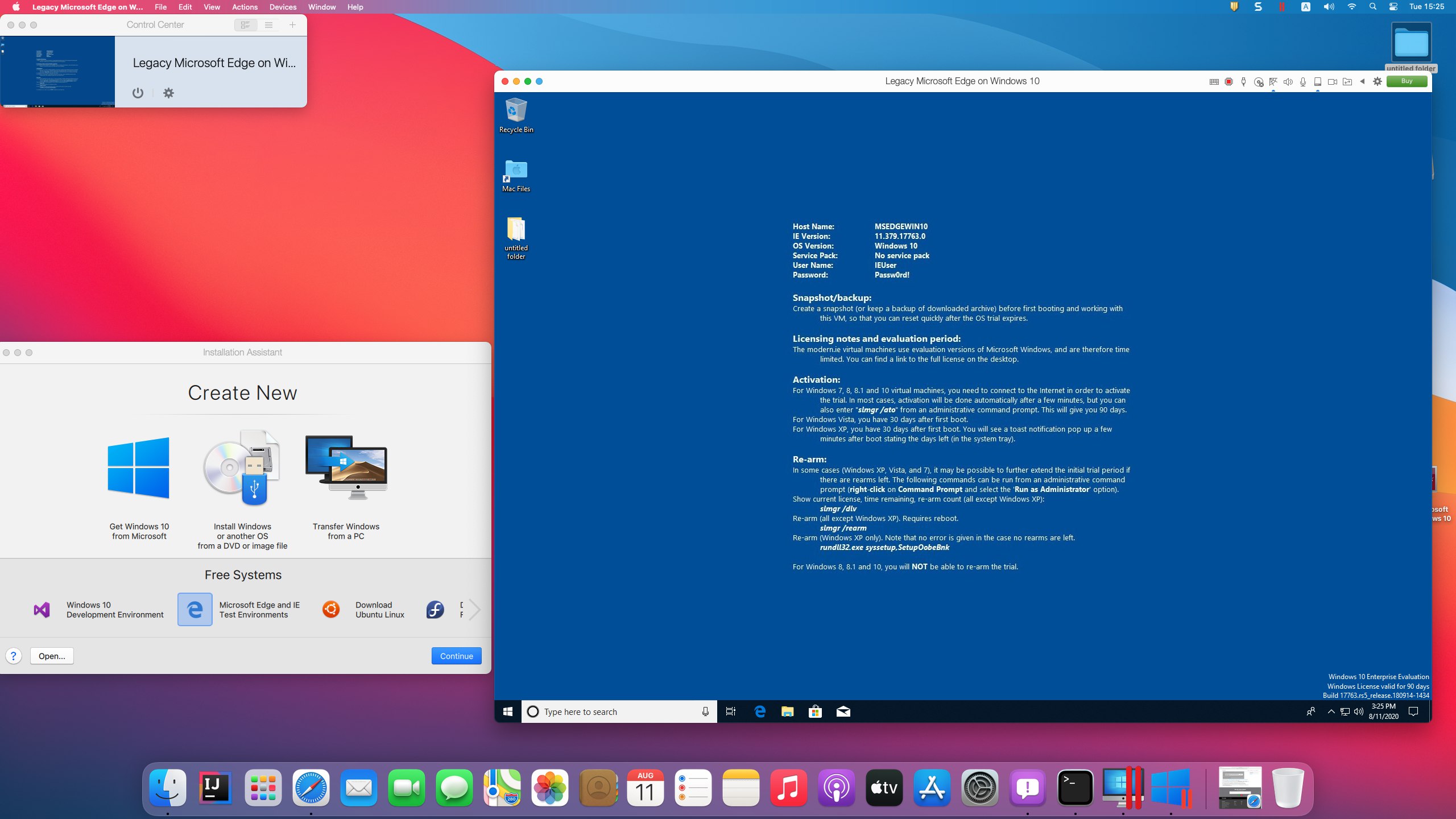Click the Windows volume tray icon
Image resolution: width=1456 pixels, height=819 pixels.
(1359, 712)
